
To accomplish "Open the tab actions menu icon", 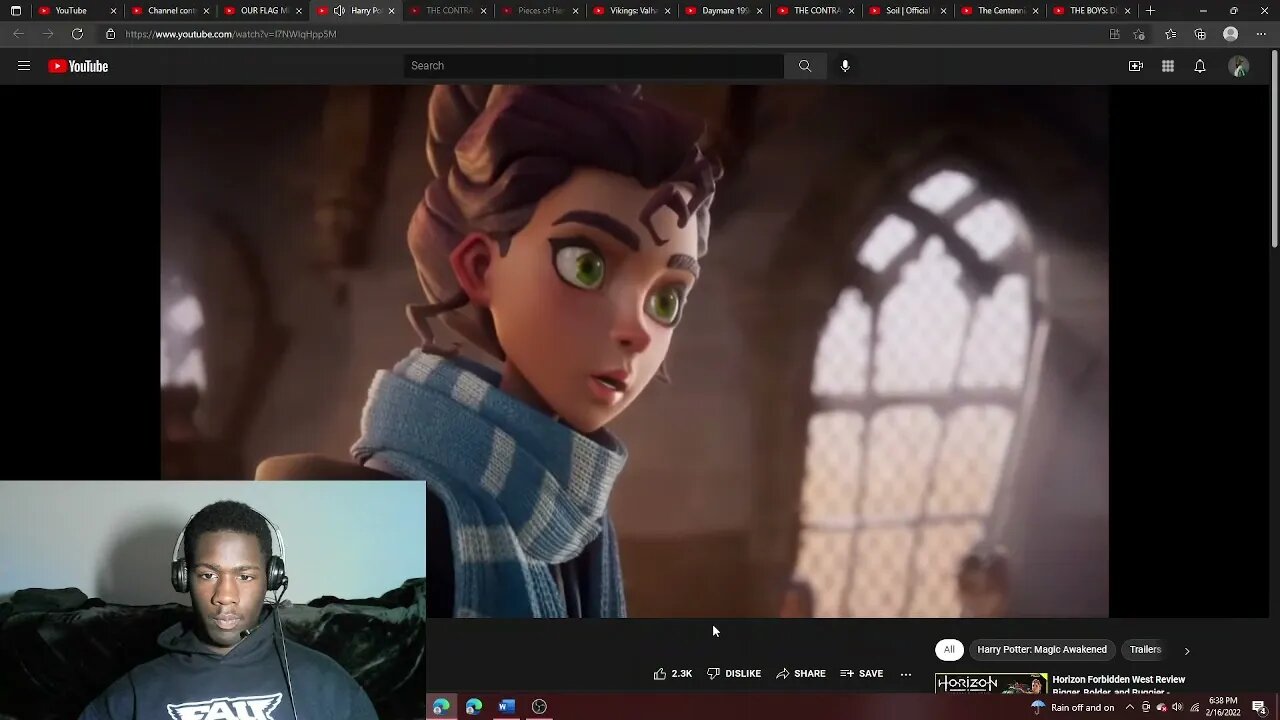I will coord(16,11).
